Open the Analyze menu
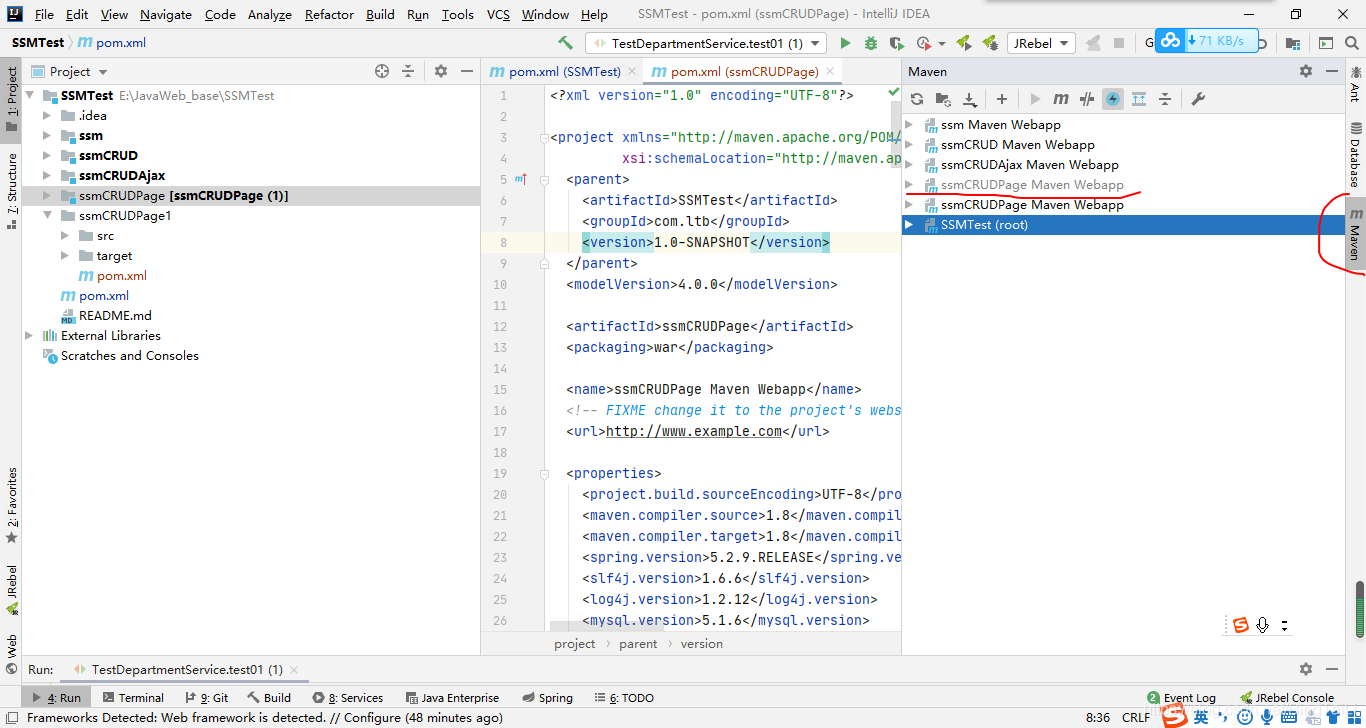Image resolution: width=1366 pixels, height=728 pixels. [x=269, y=14]
